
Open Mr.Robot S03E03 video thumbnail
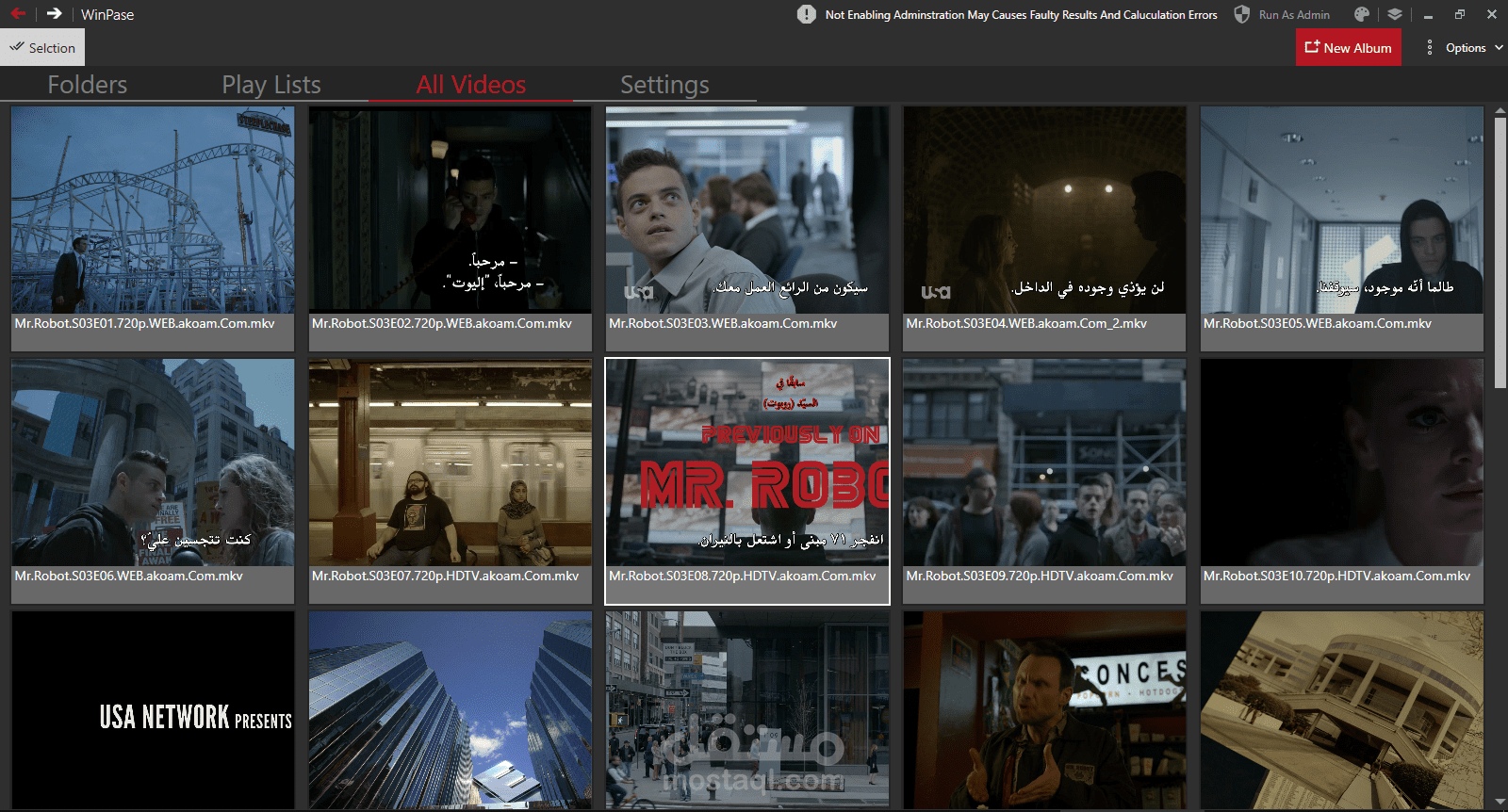(x=747, y=210)
